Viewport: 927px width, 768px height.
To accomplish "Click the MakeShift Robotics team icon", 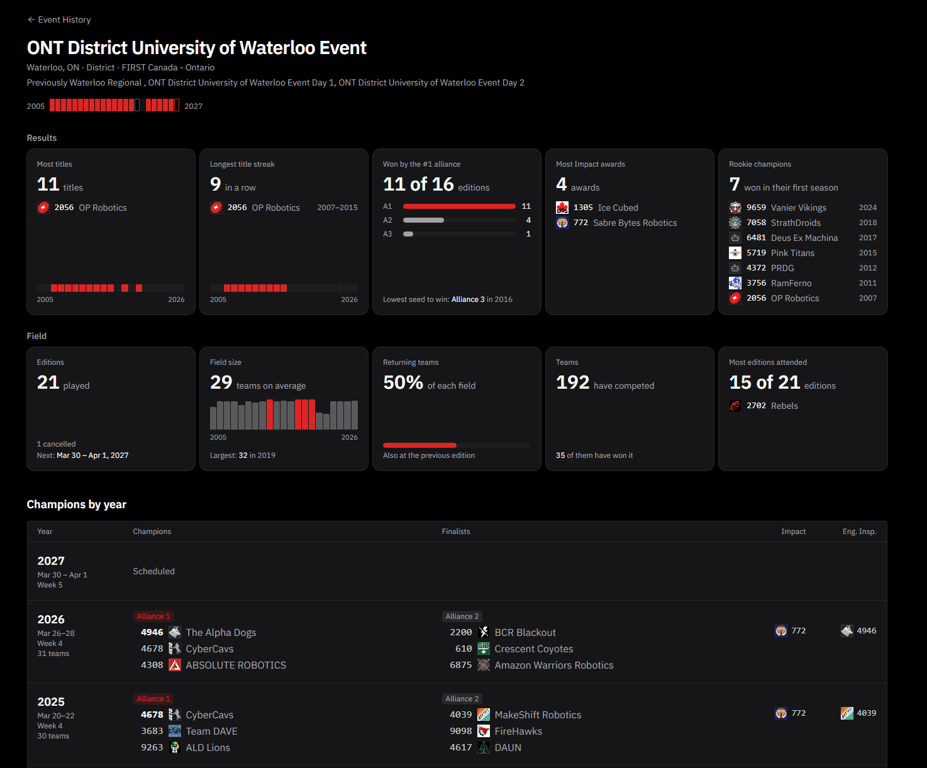I will coord(484,715).
